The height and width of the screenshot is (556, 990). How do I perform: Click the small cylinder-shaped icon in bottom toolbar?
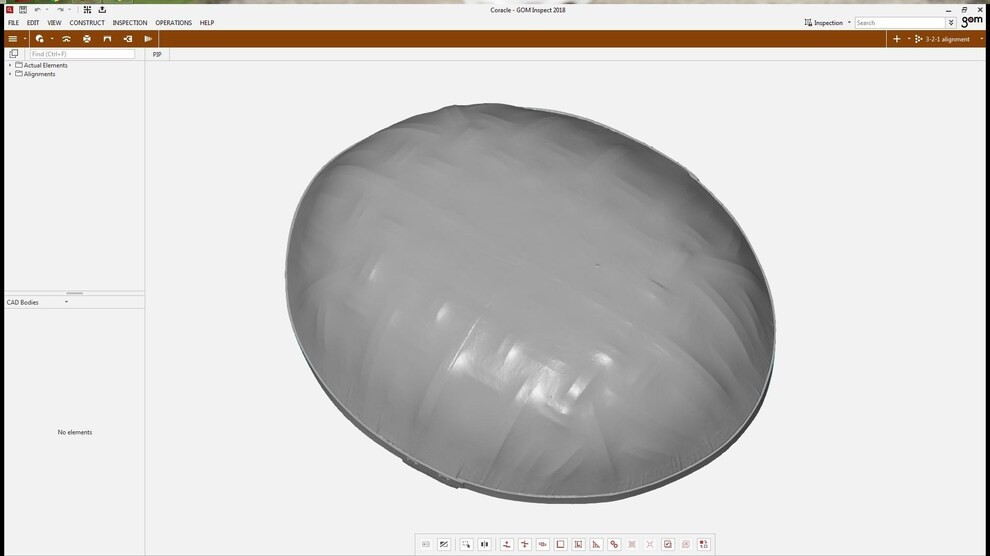pyautogui.click(x=542, y=544)
